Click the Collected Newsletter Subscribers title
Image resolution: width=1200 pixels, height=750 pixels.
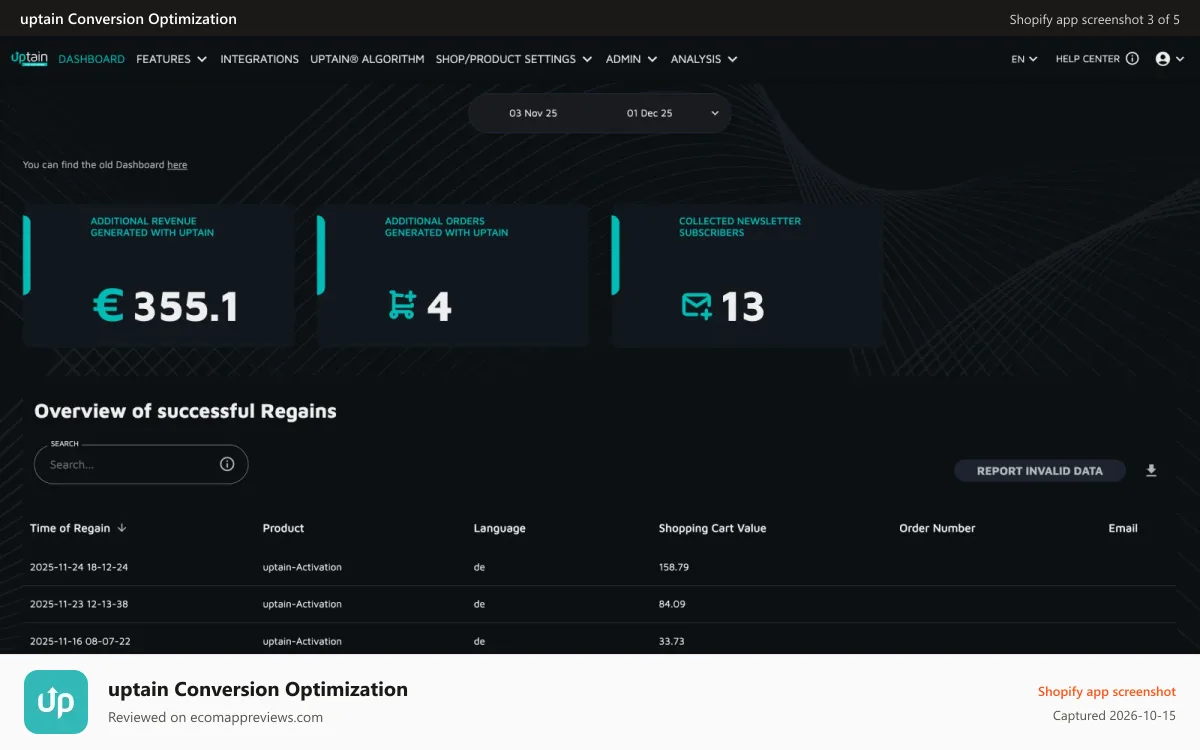click(x=740, y=227)
